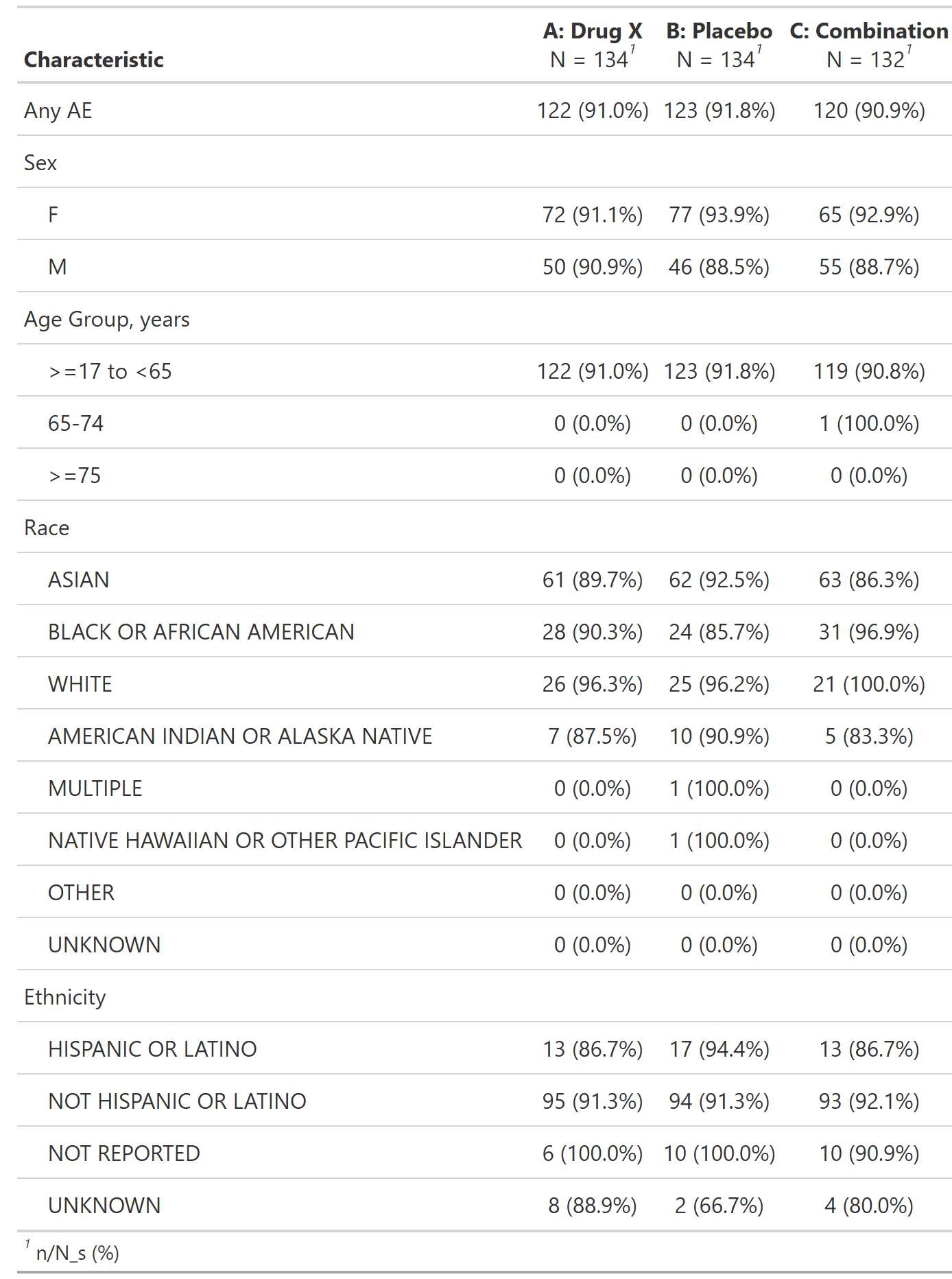The image size is (952, 1279).
Task: Click the NATIVE HAWAIIAN OR OTHER PACIFIC ISLANDER label
Action: (x=285, y=841)
